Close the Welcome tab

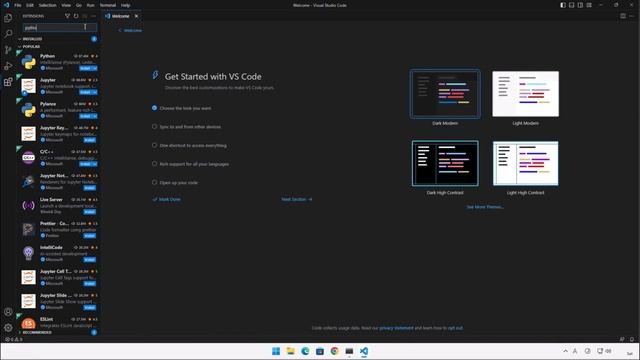[x=136, y=16]
